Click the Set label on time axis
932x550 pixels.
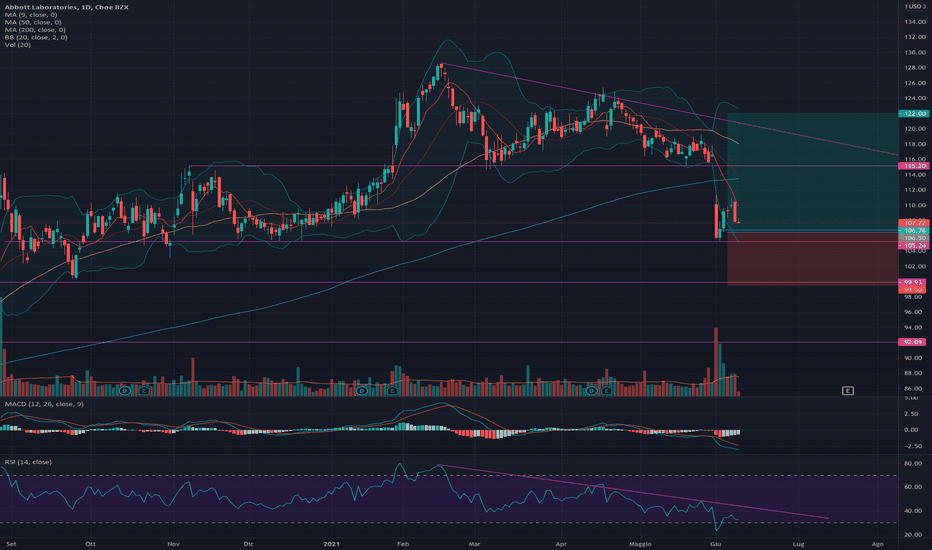point(11,544)
